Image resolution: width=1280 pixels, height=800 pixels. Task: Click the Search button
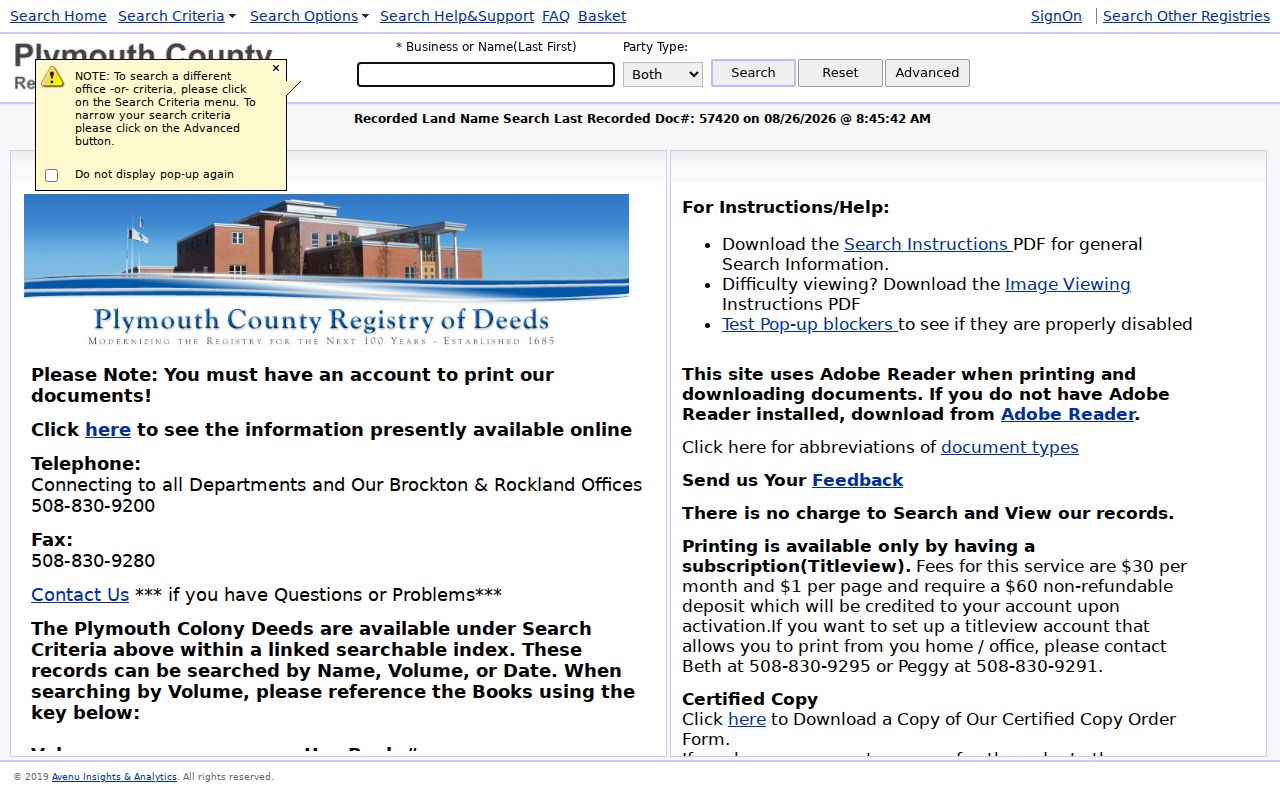click(x=753, y=73)
